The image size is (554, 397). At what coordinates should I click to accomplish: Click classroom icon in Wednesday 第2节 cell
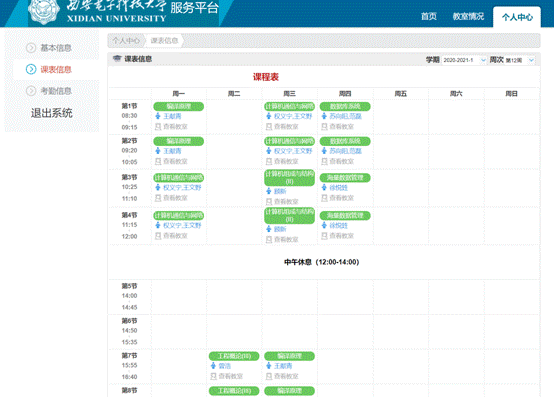[269, 161]
